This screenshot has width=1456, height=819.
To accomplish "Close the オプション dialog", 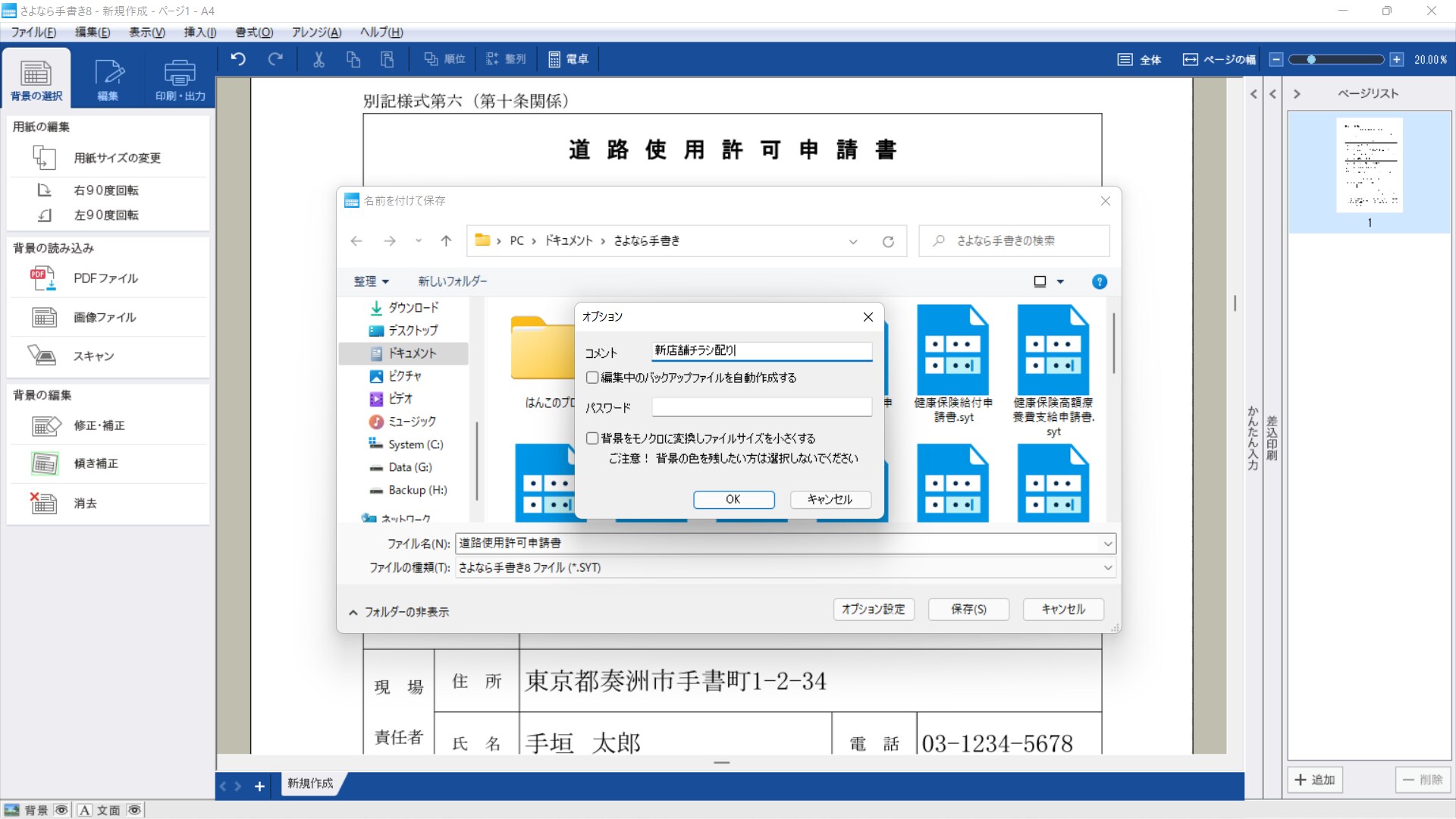I will pyautogui.click(x=868, y=317).
